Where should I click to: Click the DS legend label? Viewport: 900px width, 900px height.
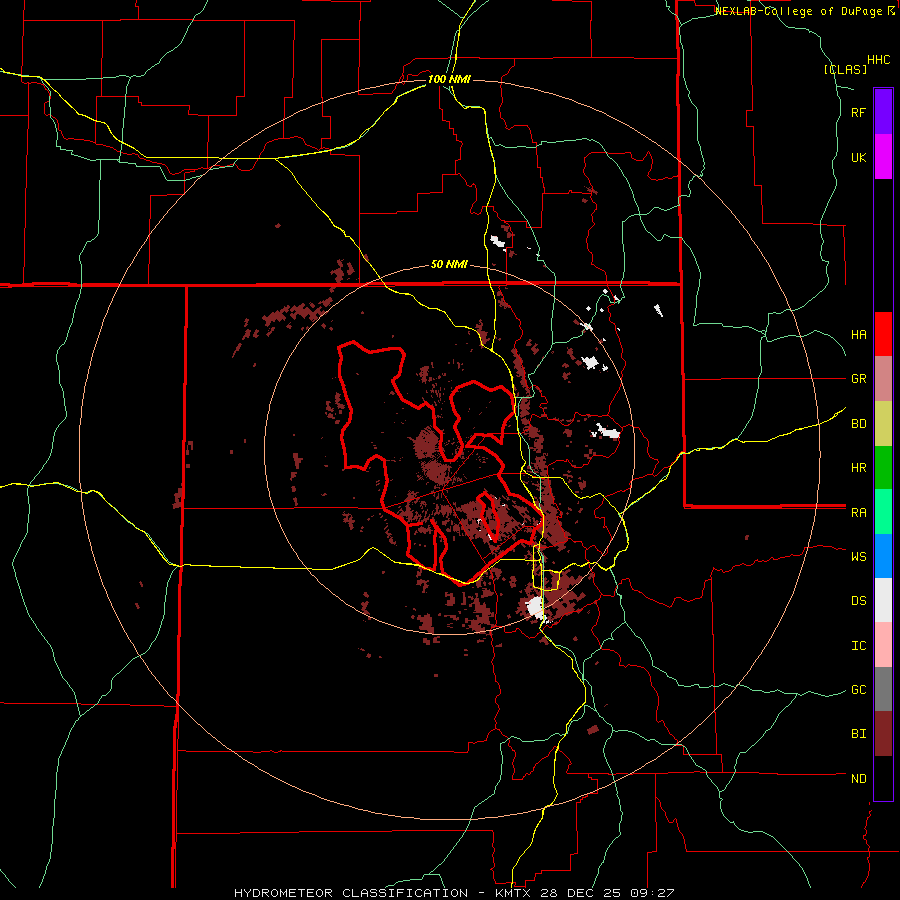click(x=858, y=601)
